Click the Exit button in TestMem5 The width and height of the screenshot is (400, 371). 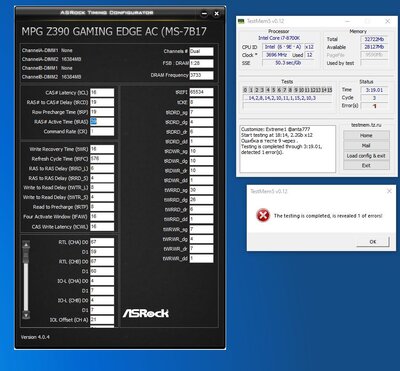point(366,165)
